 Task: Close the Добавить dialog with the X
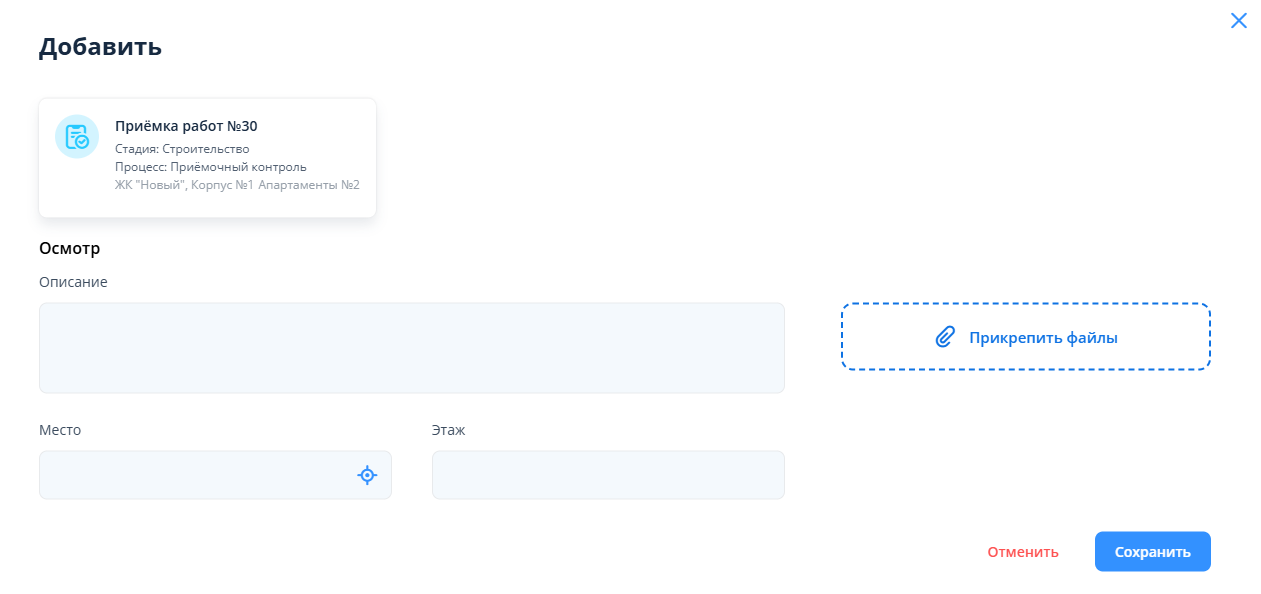tap(1238, 21)
